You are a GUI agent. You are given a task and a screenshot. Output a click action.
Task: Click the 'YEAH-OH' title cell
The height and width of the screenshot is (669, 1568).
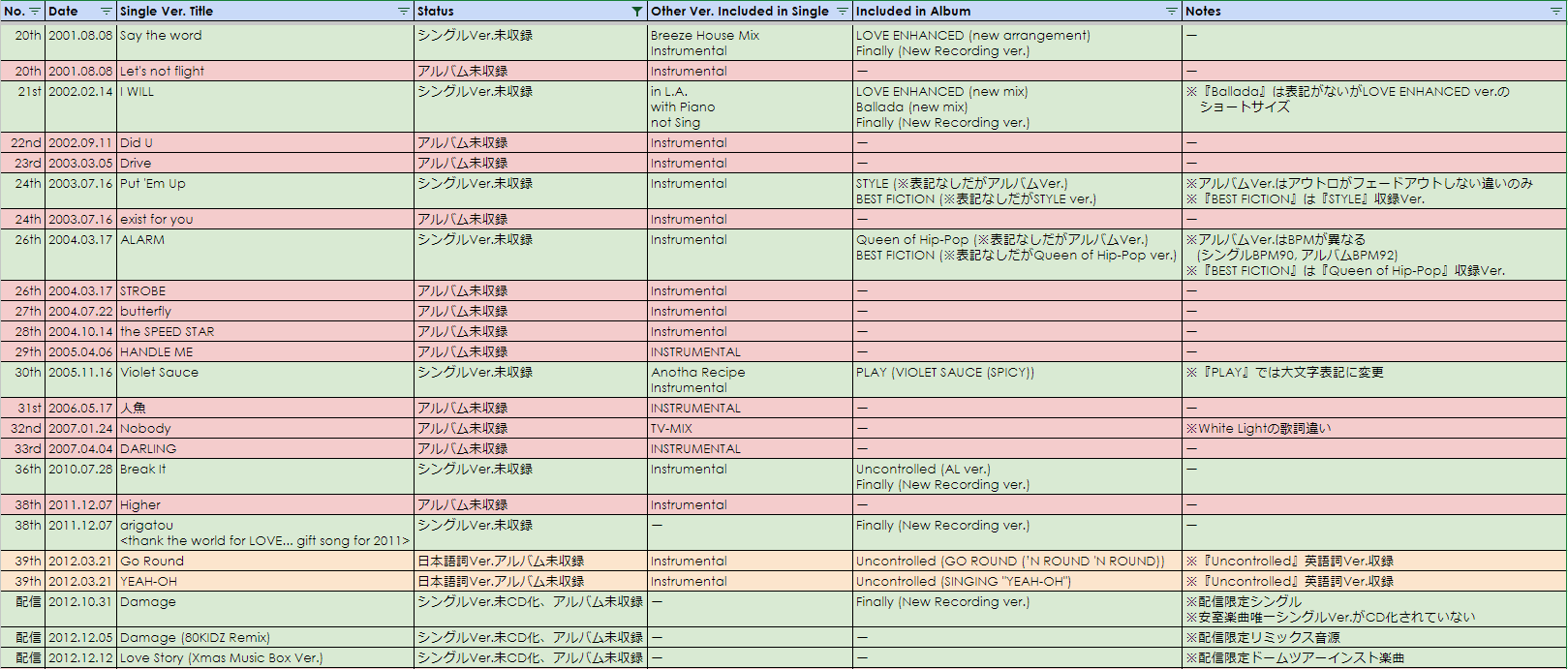click(265, 582)
